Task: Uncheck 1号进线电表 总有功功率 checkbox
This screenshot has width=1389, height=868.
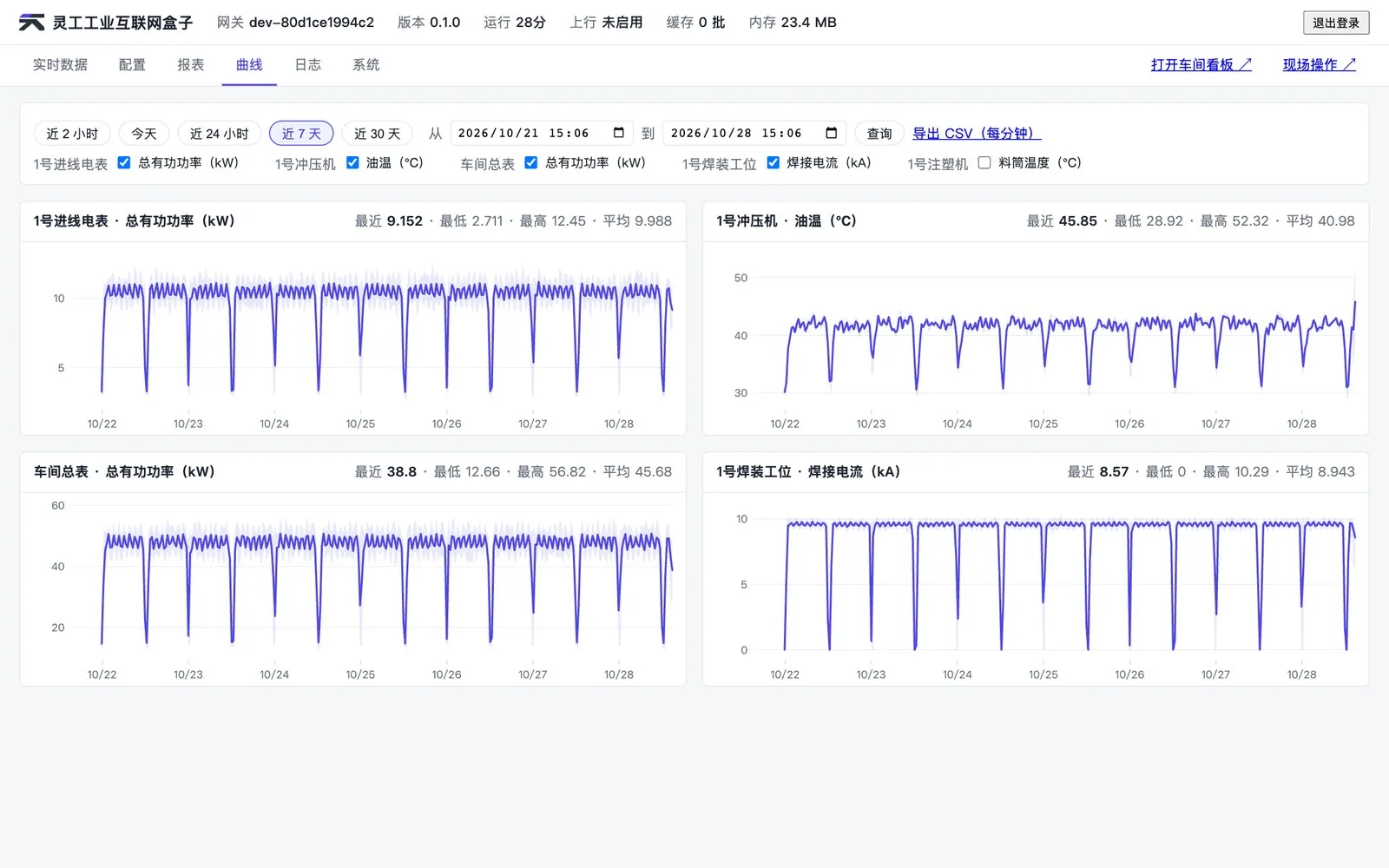Action: (124, 162)
